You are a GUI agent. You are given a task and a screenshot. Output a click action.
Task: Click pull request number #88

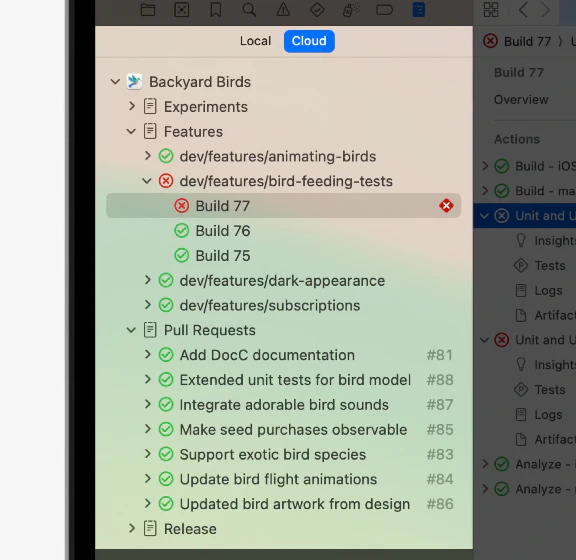[440, 380]
